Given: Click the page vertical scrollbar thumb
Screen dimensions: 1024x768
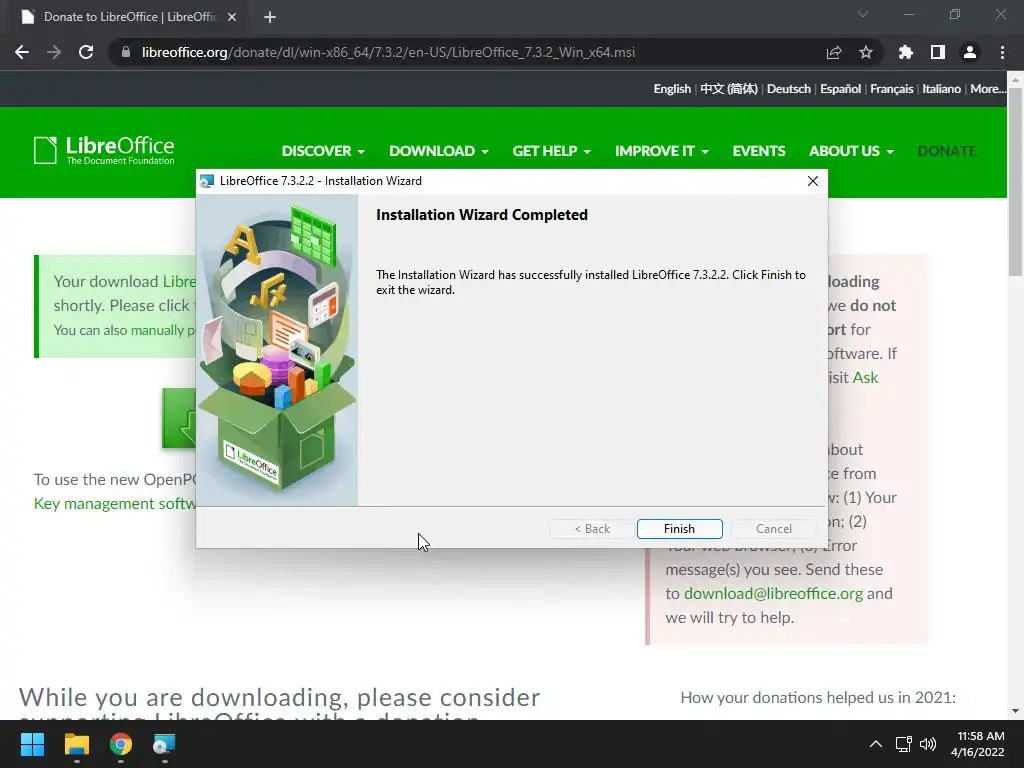Looking at the screenshot, I should 1015,180.
